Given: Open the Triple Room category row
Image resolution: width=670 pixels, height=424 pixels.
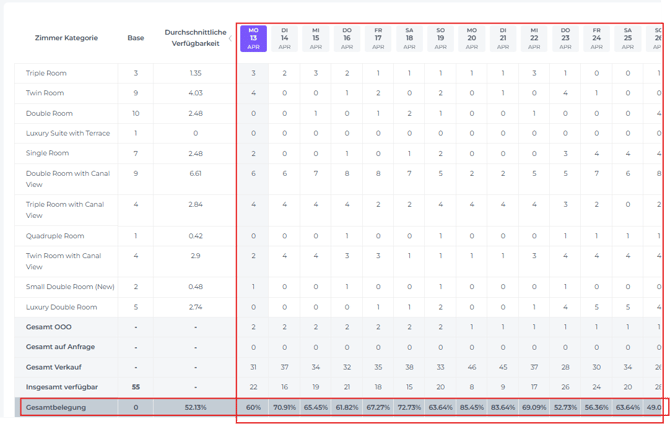Looking at the screenshot, I should click(x=46, y=73).
